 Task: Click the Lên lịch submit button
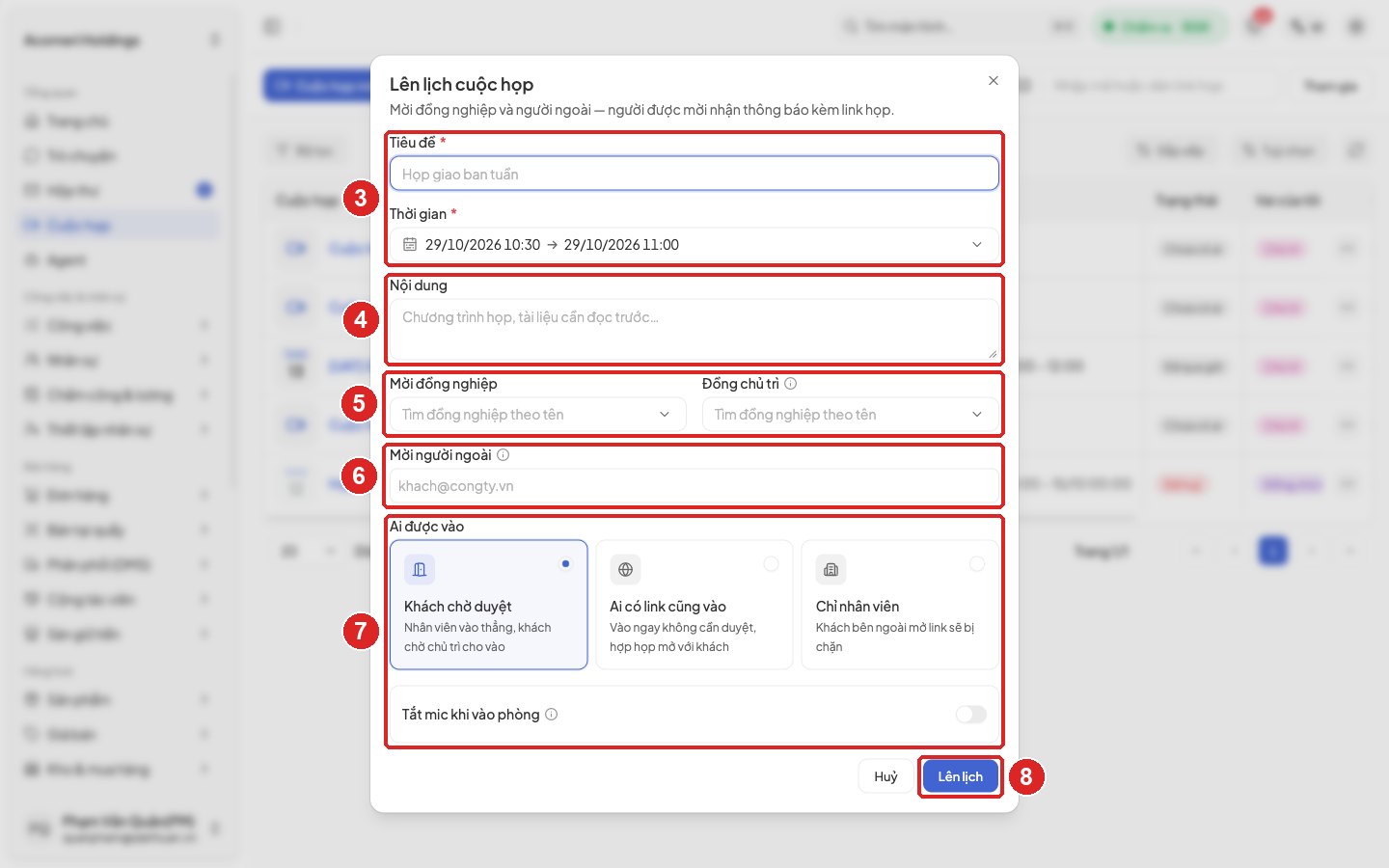tap(961, 776)
